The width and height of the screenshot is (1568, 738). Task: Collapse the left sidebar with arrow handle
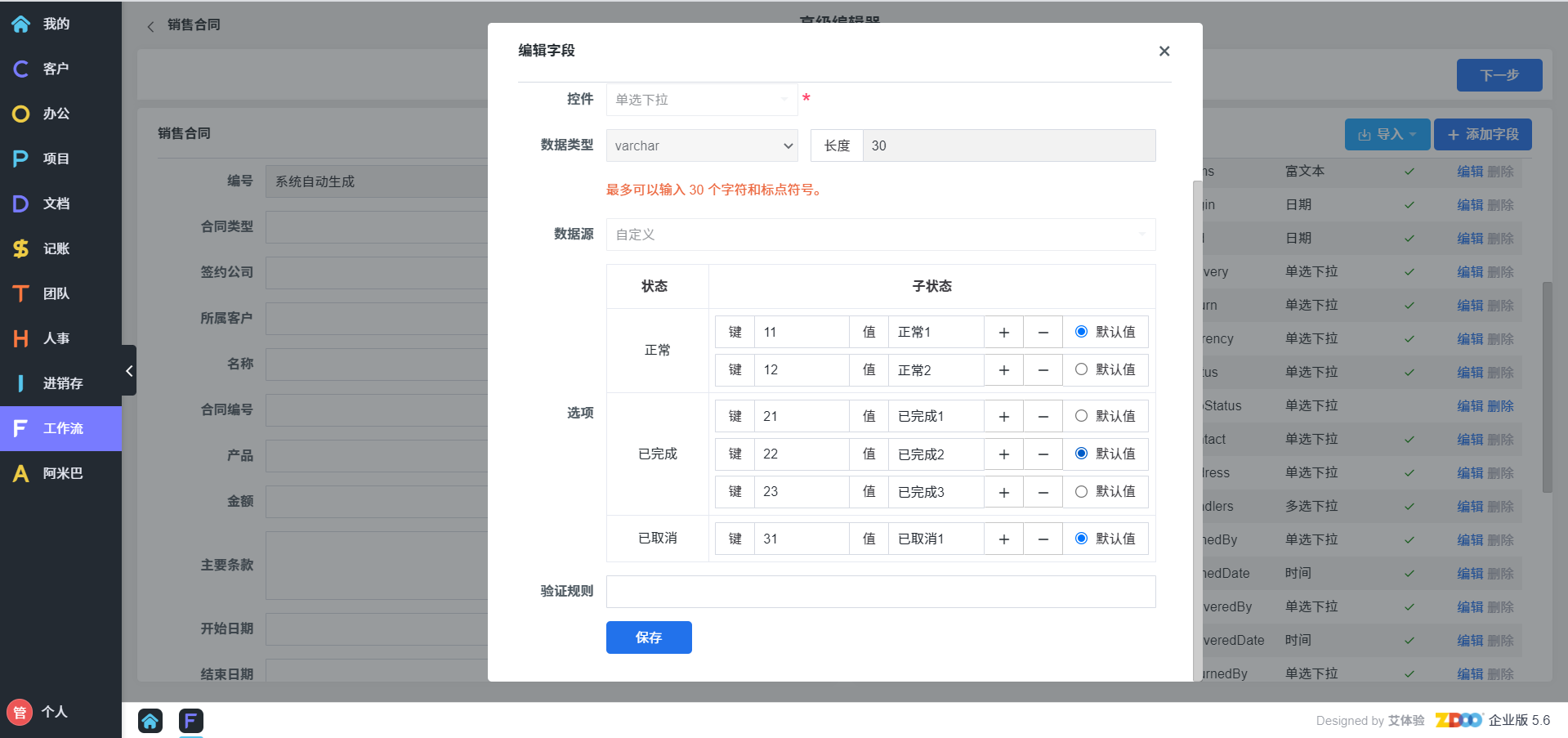[x=129, y=371]
